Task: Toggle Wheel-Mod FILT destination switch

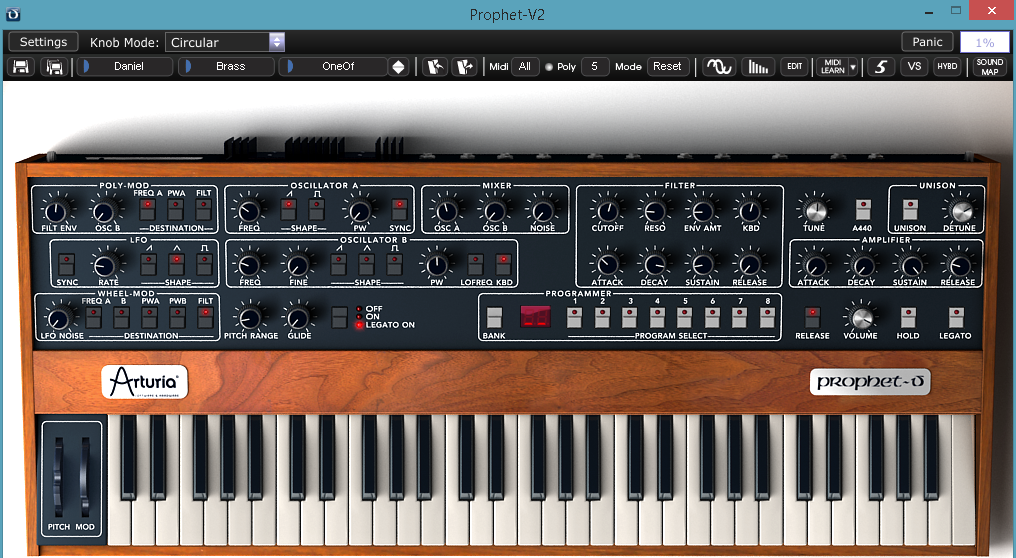Action: 205,317
